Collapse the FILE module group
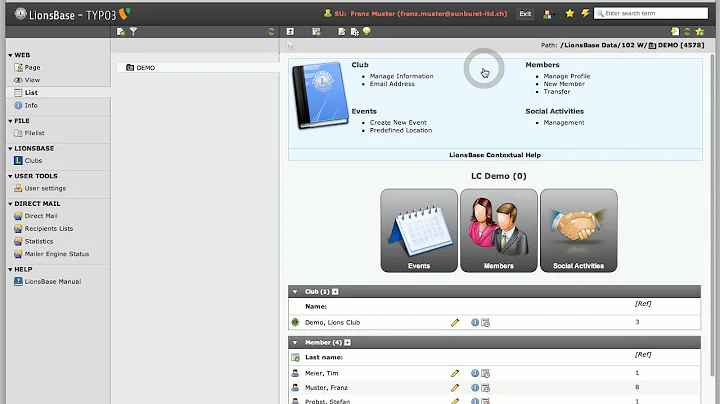 coord(10,121)
